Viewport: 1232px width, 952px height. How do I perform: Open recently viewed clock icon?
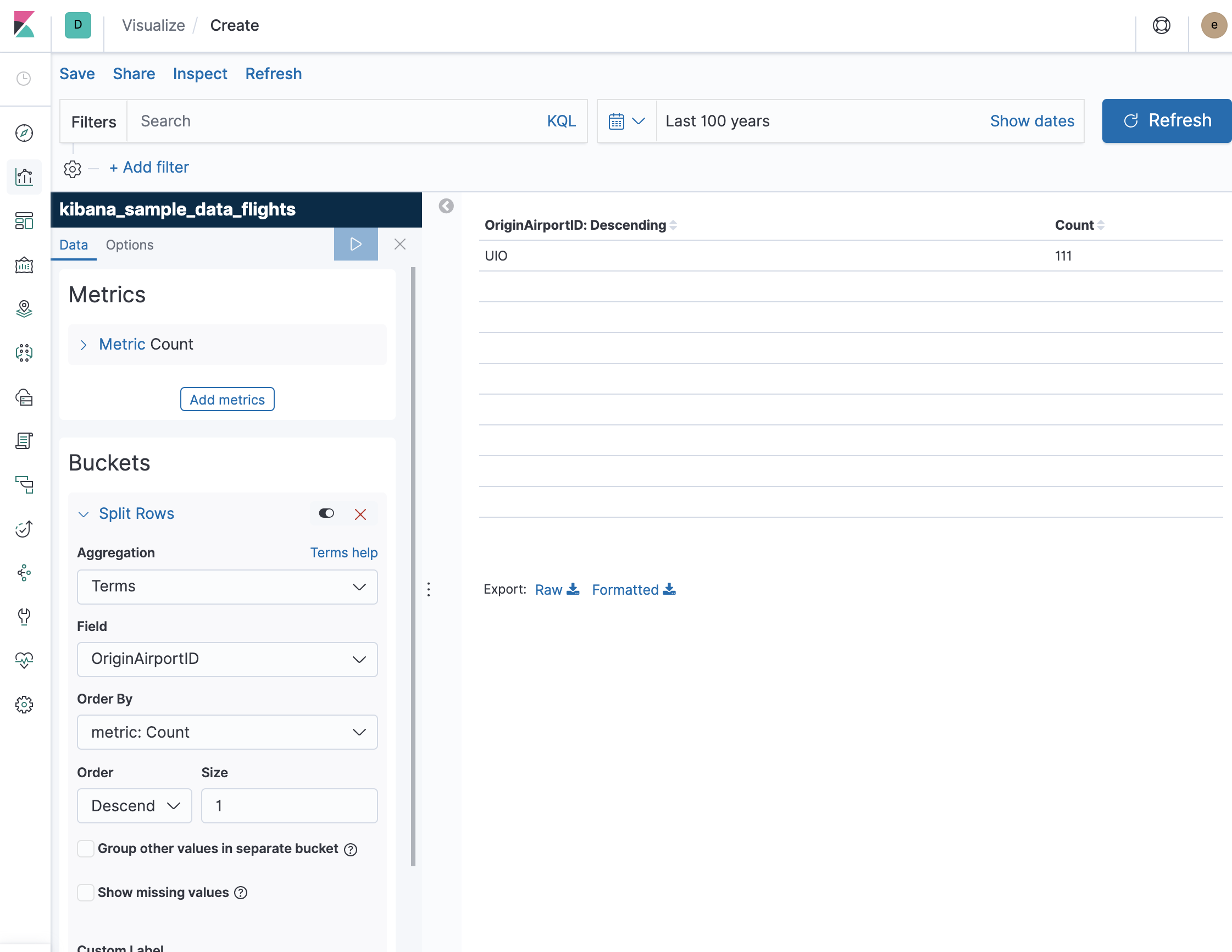(x=24, y=79)
